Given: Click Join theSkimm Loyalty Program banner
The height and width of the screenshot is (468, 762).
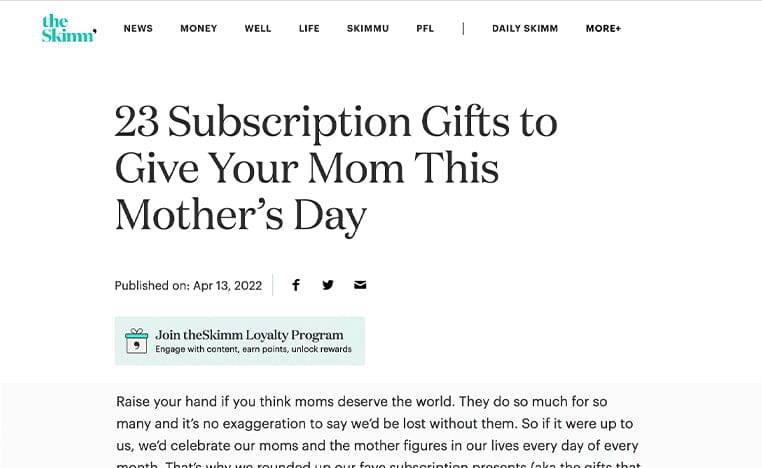Looking at the screenshot, I should tap(240, 341).
